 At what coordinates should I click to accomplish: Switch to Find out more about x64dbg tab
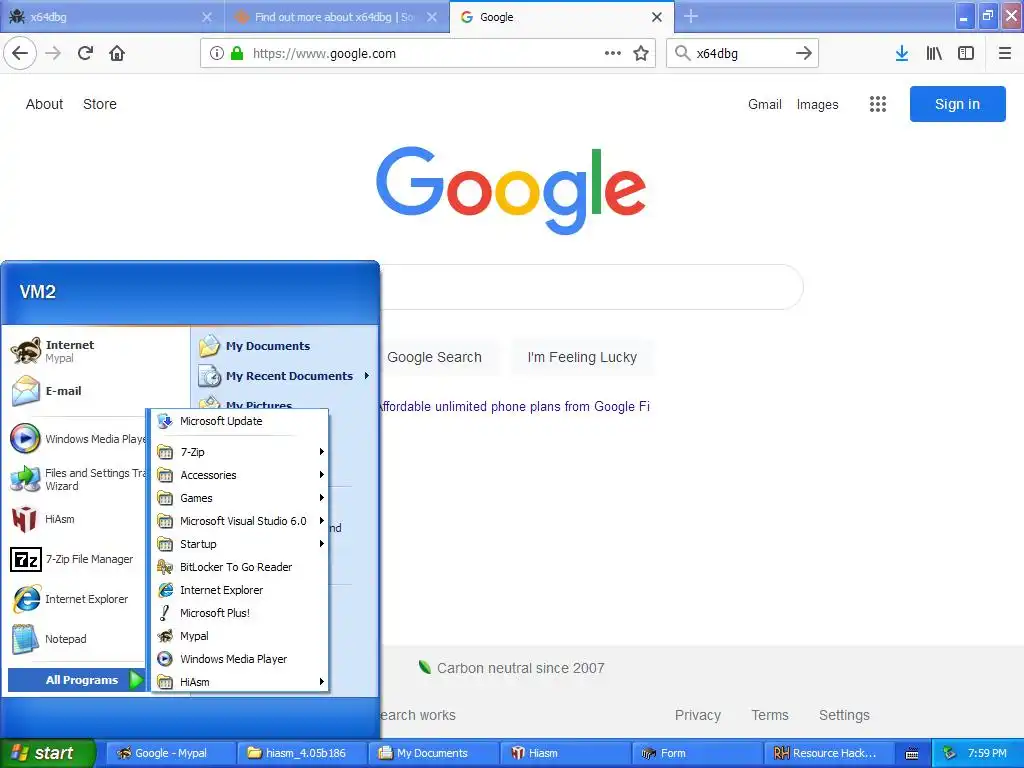coord(337,17)
